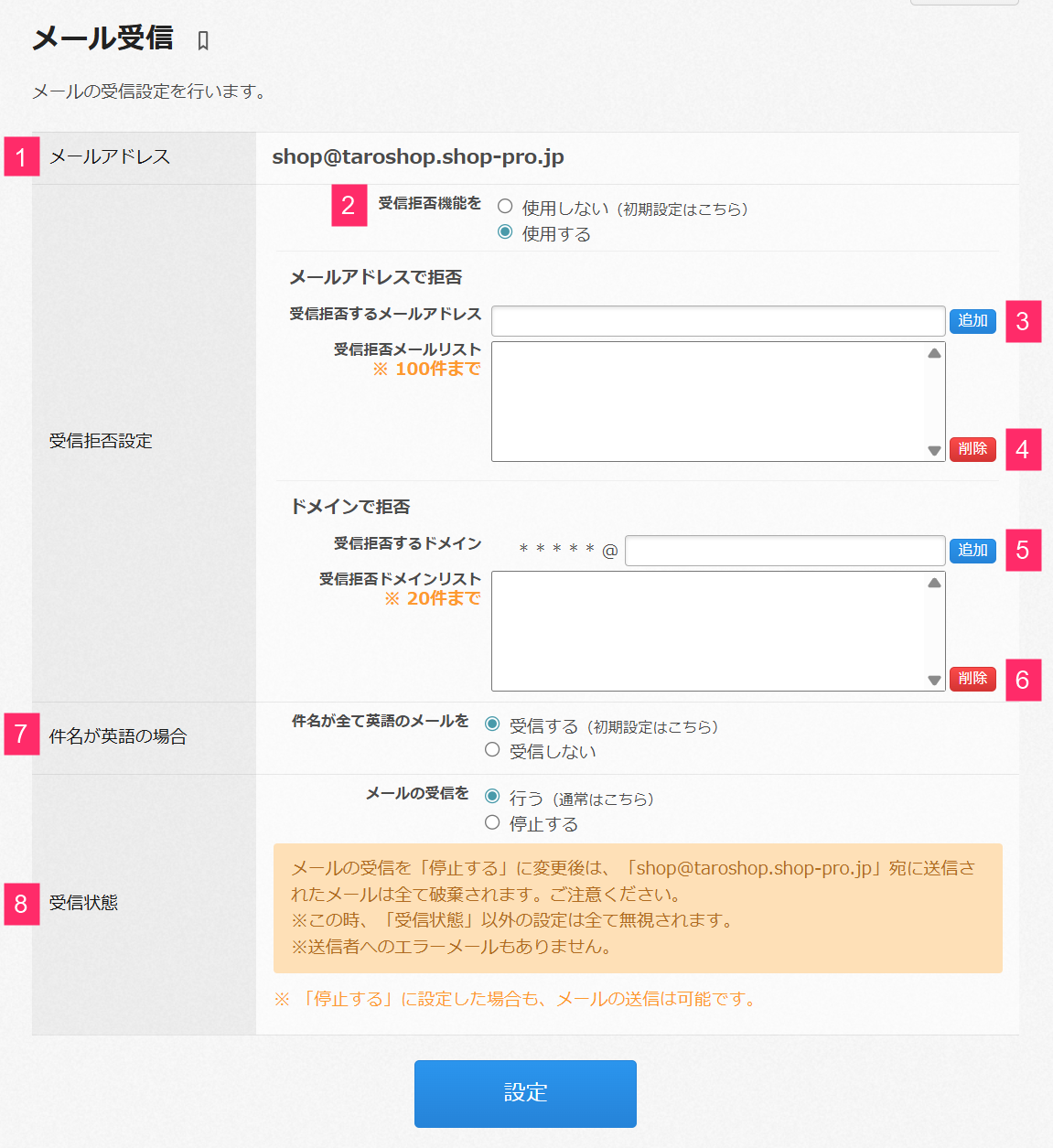Select the 停止する radio under メールの受信

(491, 822)
